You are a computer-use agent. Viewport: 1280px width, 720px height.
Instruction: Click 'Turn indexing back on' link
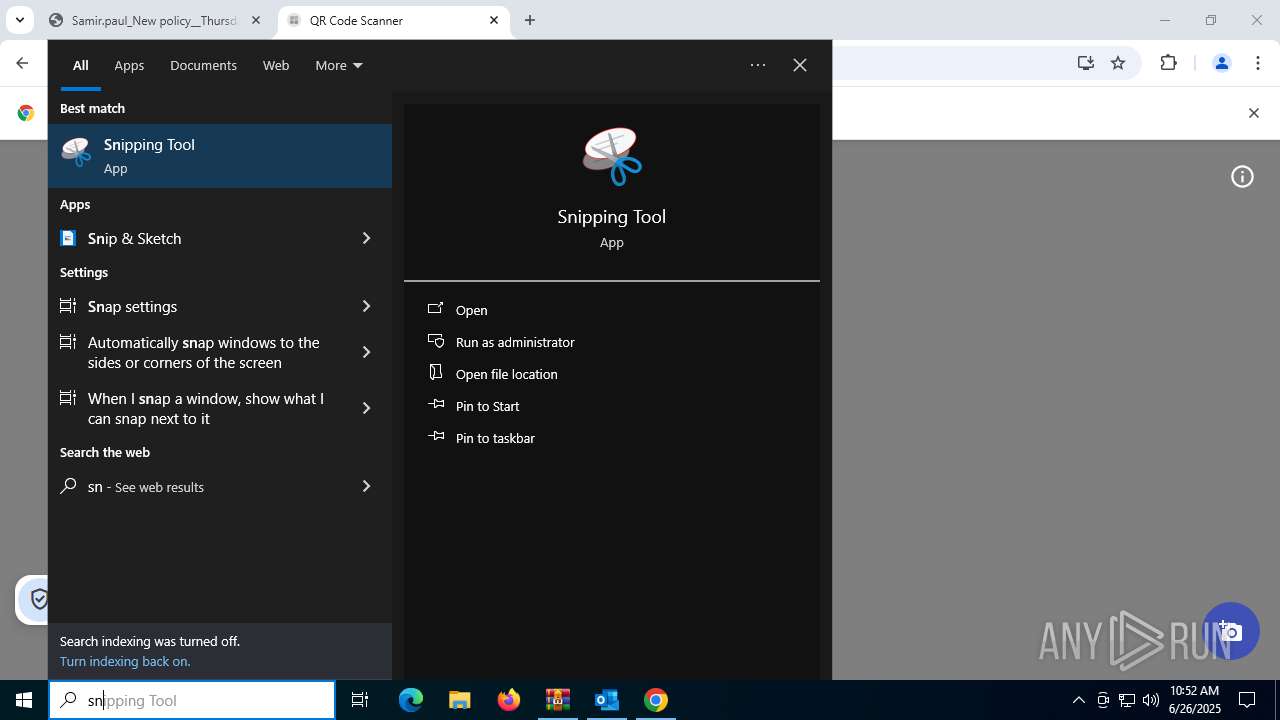125,661
